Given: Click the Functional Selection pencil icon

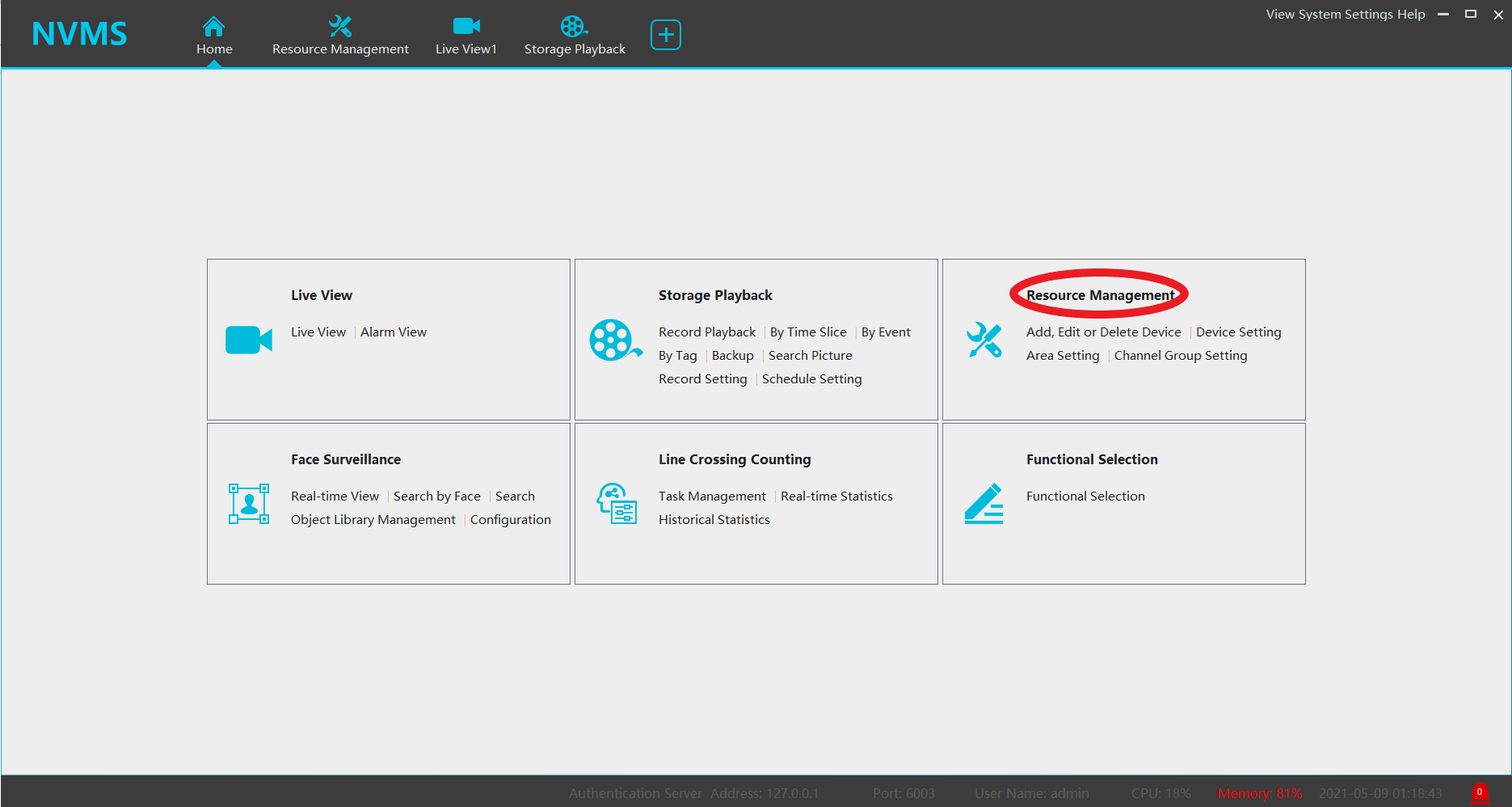Looking at the screenshot, I should (984, 504).
